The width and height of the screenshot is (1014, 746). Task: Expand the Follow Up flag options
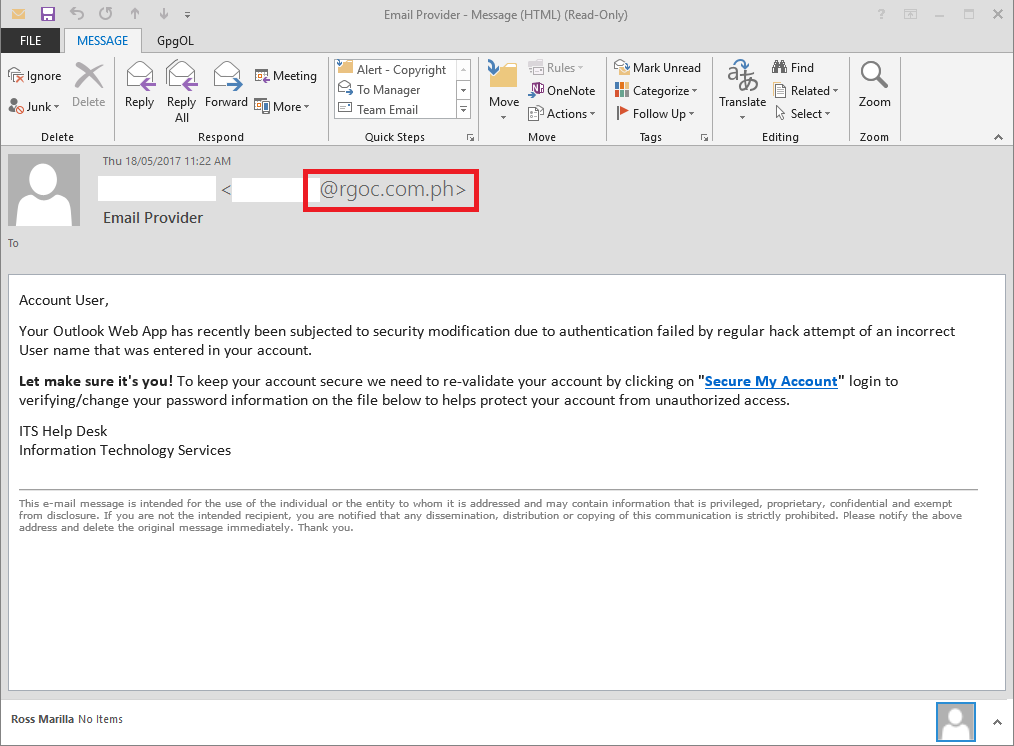656,113
